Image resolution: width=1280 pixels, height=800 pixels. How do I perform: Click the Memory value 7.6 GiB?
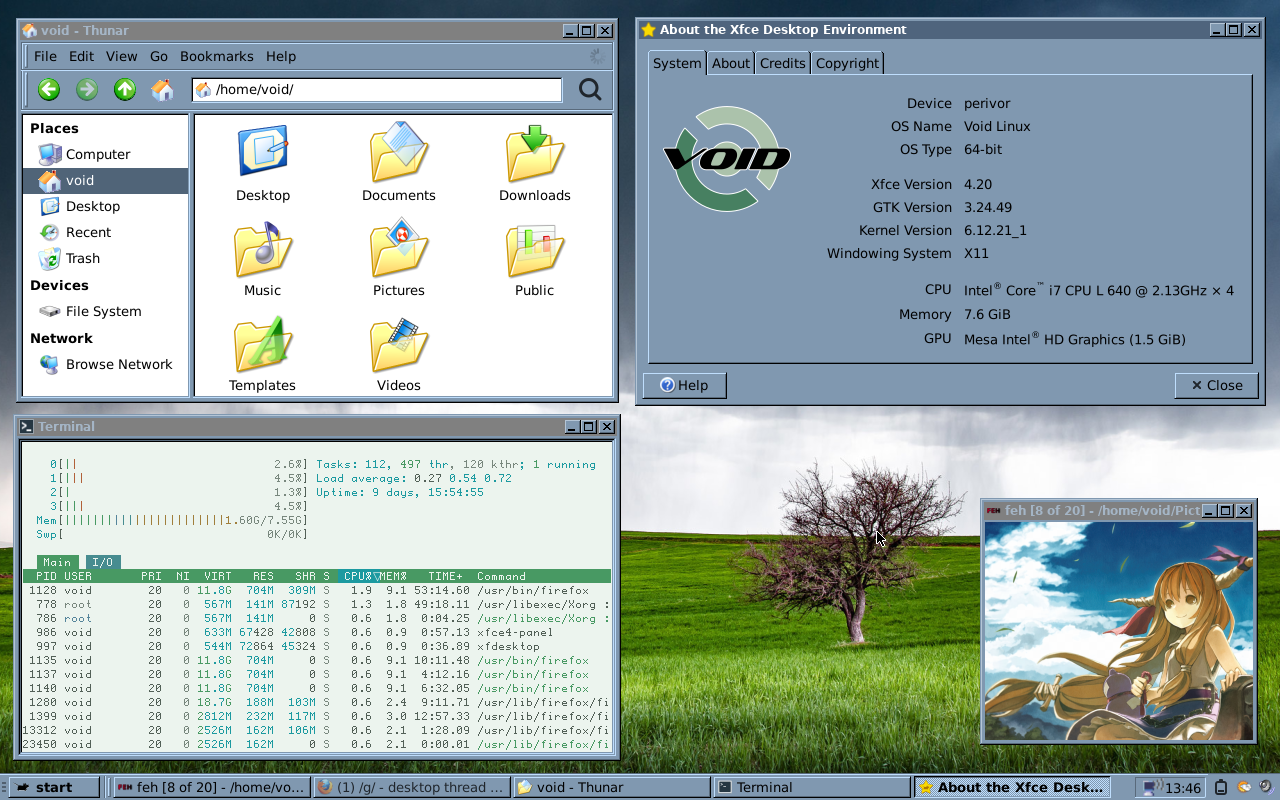(x=988, y=314)
